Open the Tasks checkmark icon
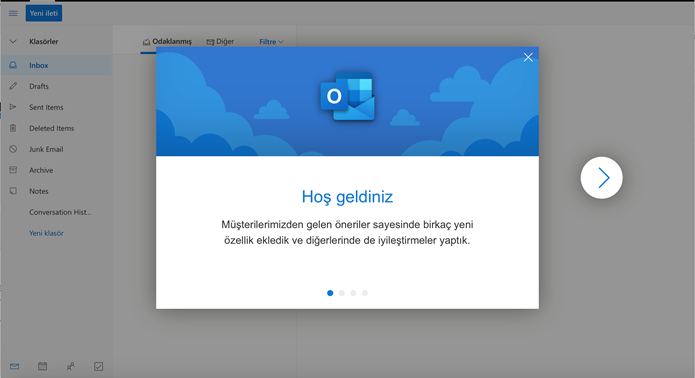The image size is (695, 378). (98, 366)
